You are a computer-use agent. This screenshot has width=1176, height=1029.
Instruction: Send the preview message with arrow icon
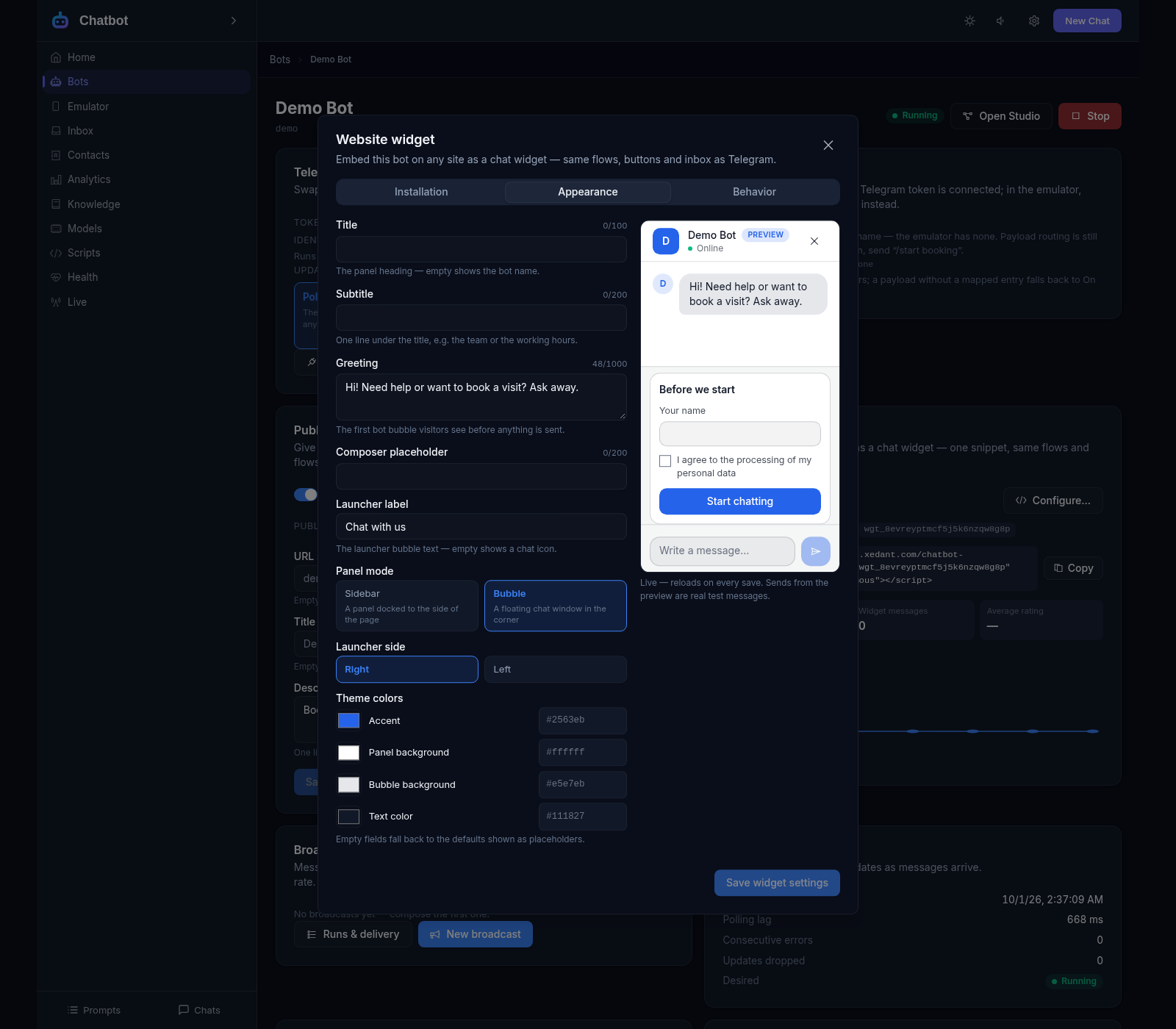pos(816,551)
